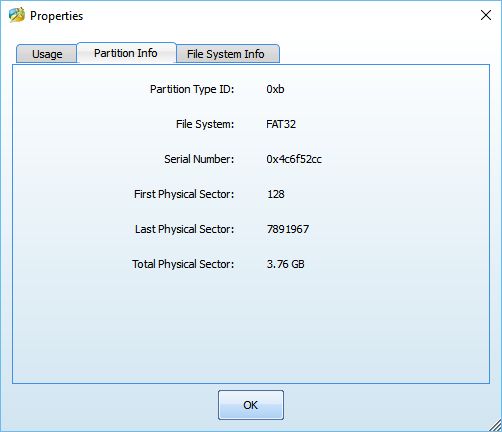The image size is (502, 432).
Task: Switch to the Usage tab
Action: (x=47, y=54)
